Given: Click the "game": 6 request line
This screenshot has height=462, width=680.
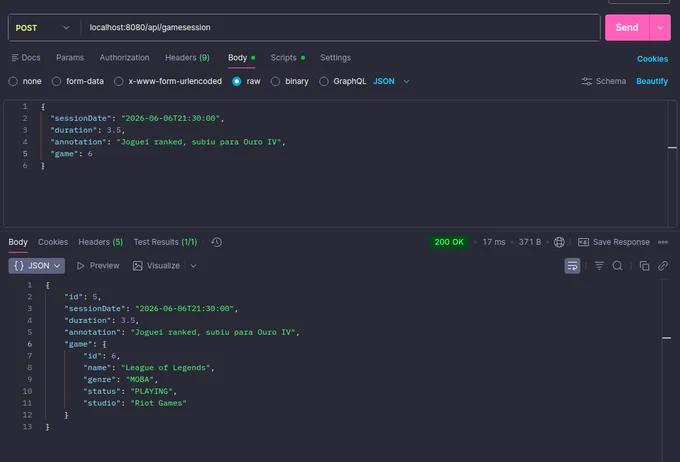Looking at the screenshot, I should pyautogui.click(x=71, y=154).
